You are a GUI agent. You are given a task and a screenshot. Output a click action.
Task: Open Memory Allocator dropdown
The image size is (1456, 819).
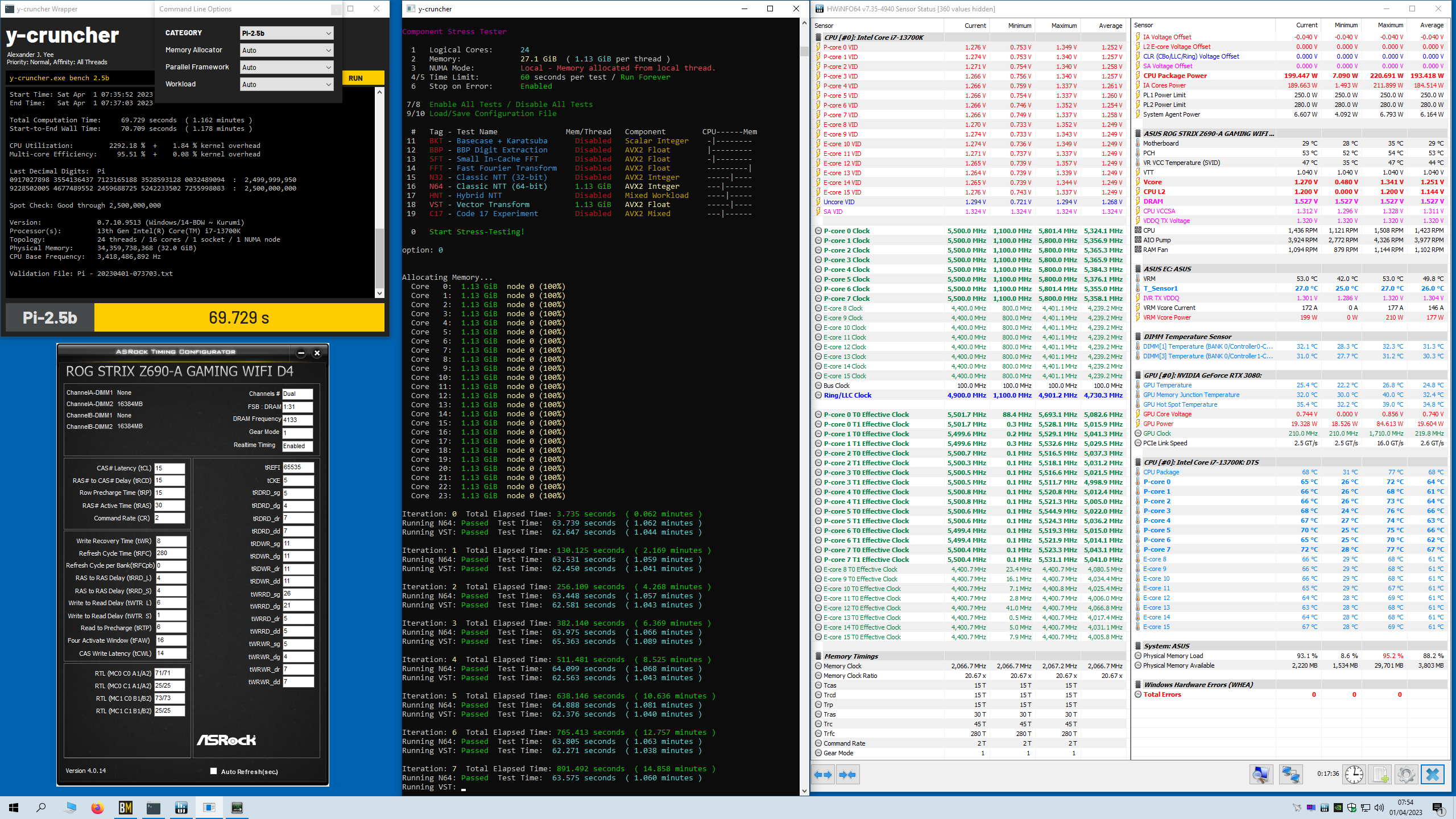coord(287,50)
